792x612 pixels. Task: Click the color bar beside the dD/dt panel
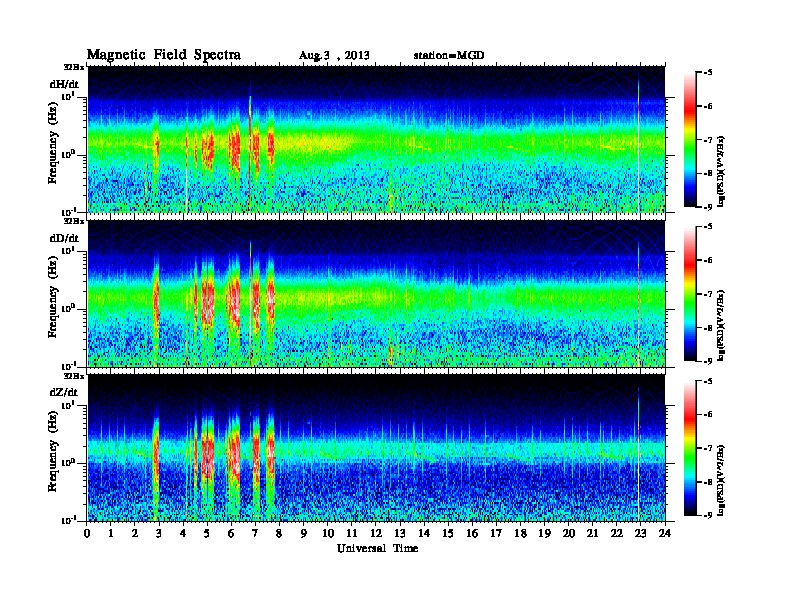[x=690, y=294]
